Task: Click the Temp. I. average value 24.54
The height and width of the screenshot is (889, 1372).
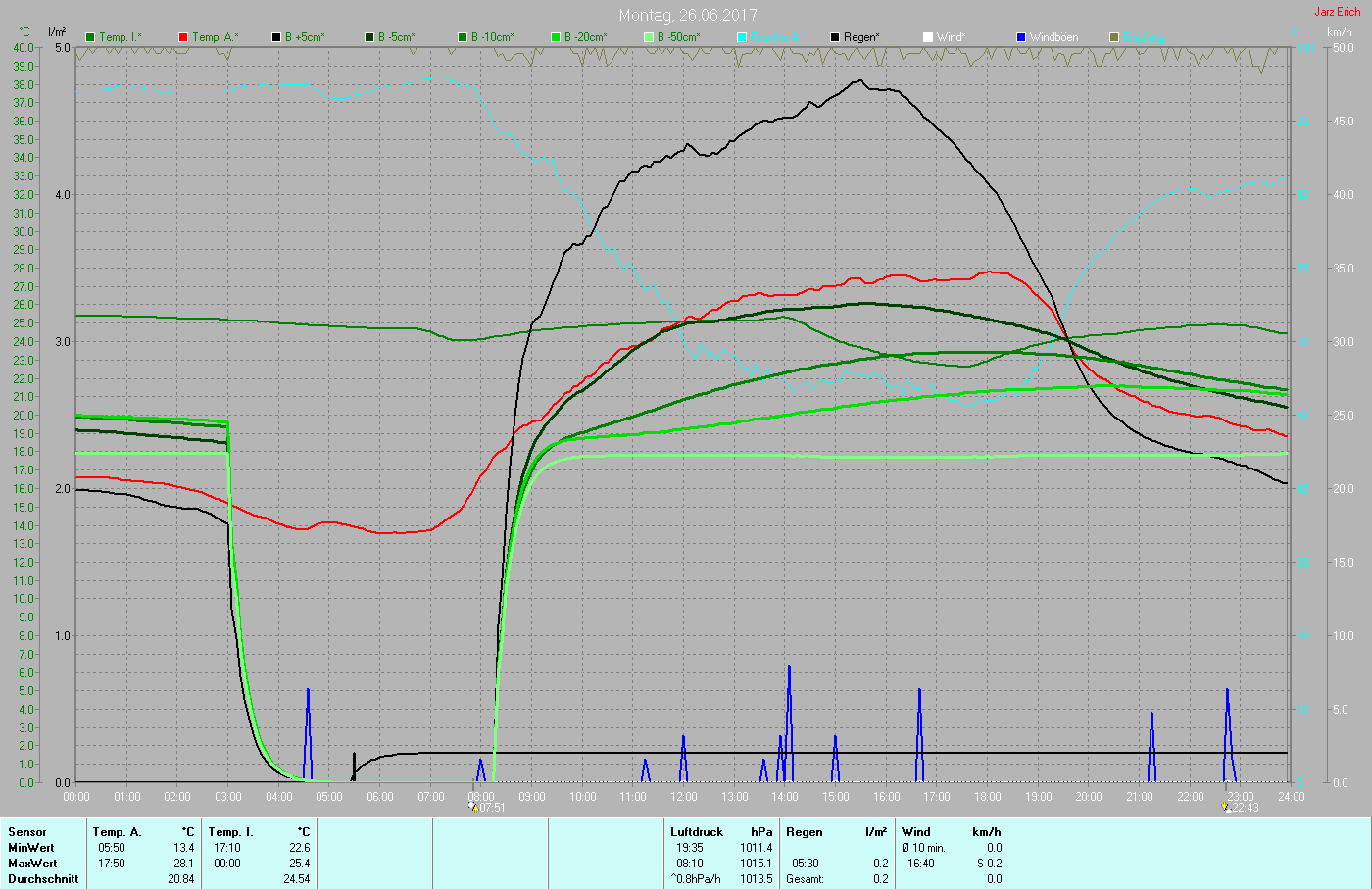Action: point(297,879)
